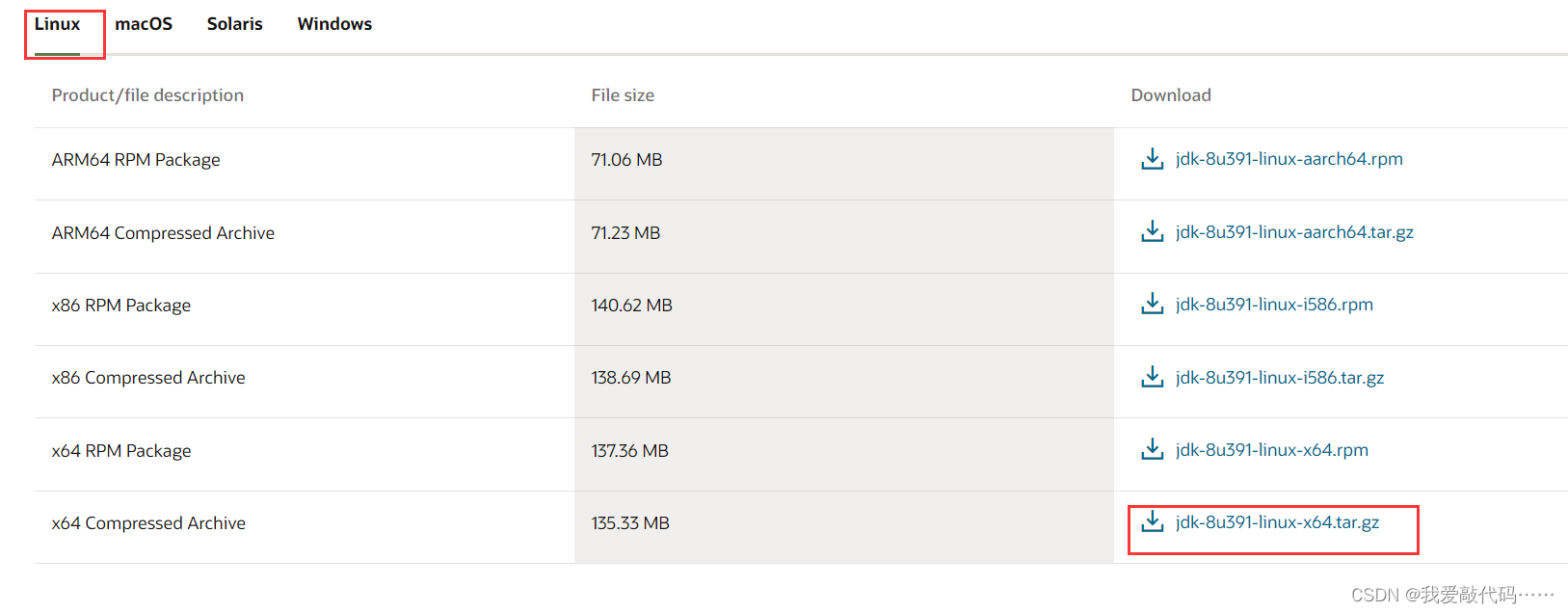1568x613 pixels.
Task: Click download icon for aarch64.tar.gz archive
Action: tap(1152, 232)
